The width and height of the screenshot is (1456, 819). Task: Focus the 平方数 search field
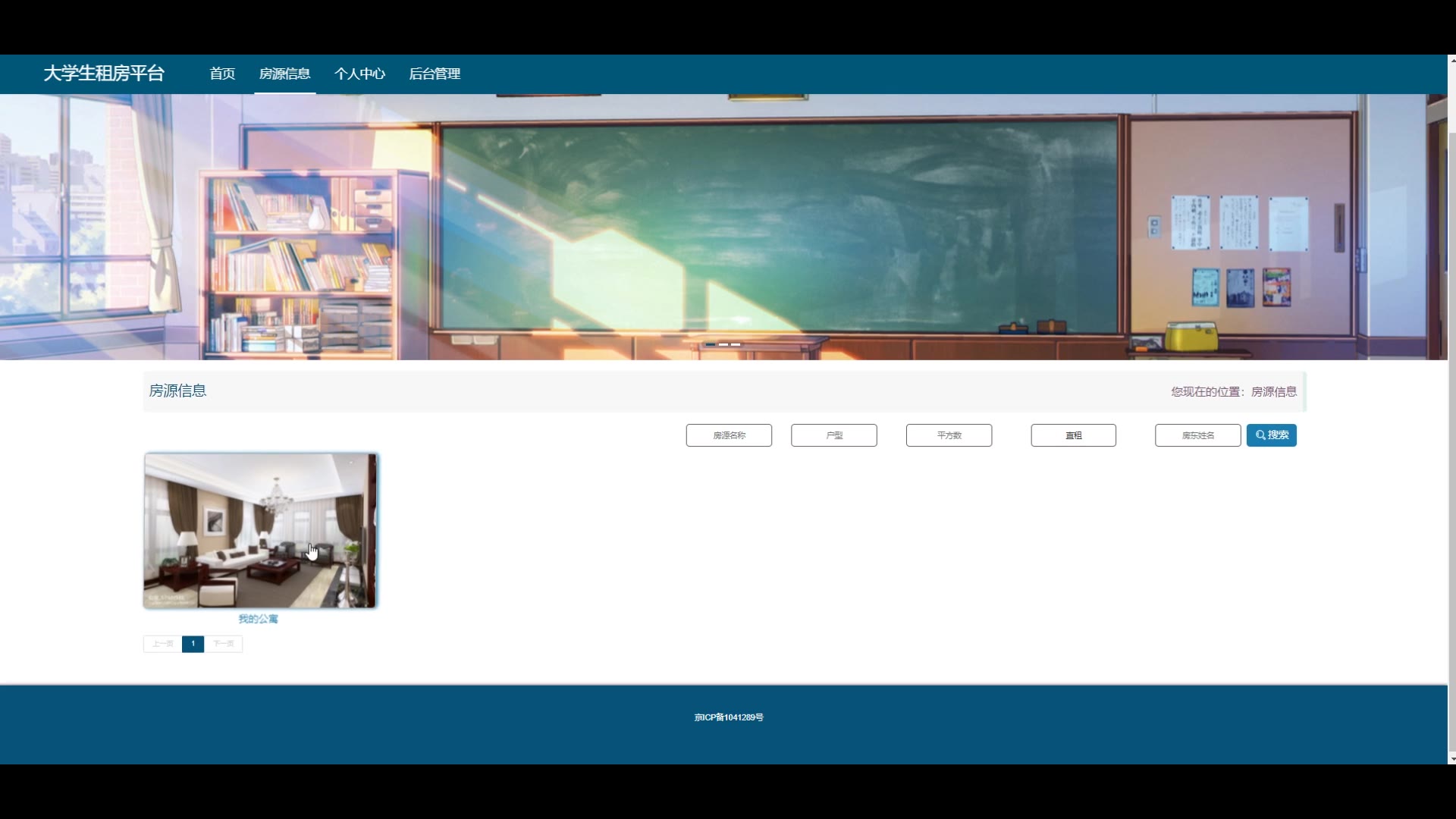pyautogui.click(x=949, y=435)
